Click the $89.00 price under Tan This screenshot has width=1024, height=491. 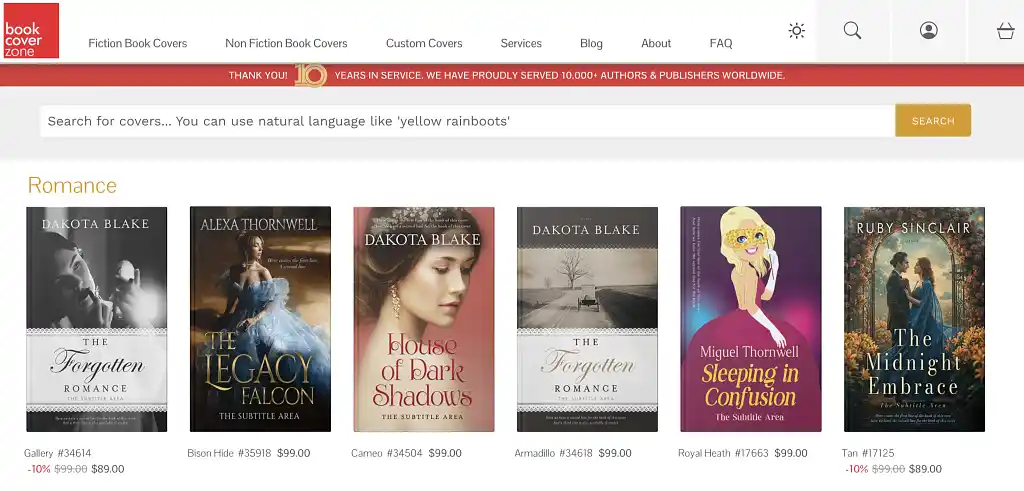[x=925, y=469]
